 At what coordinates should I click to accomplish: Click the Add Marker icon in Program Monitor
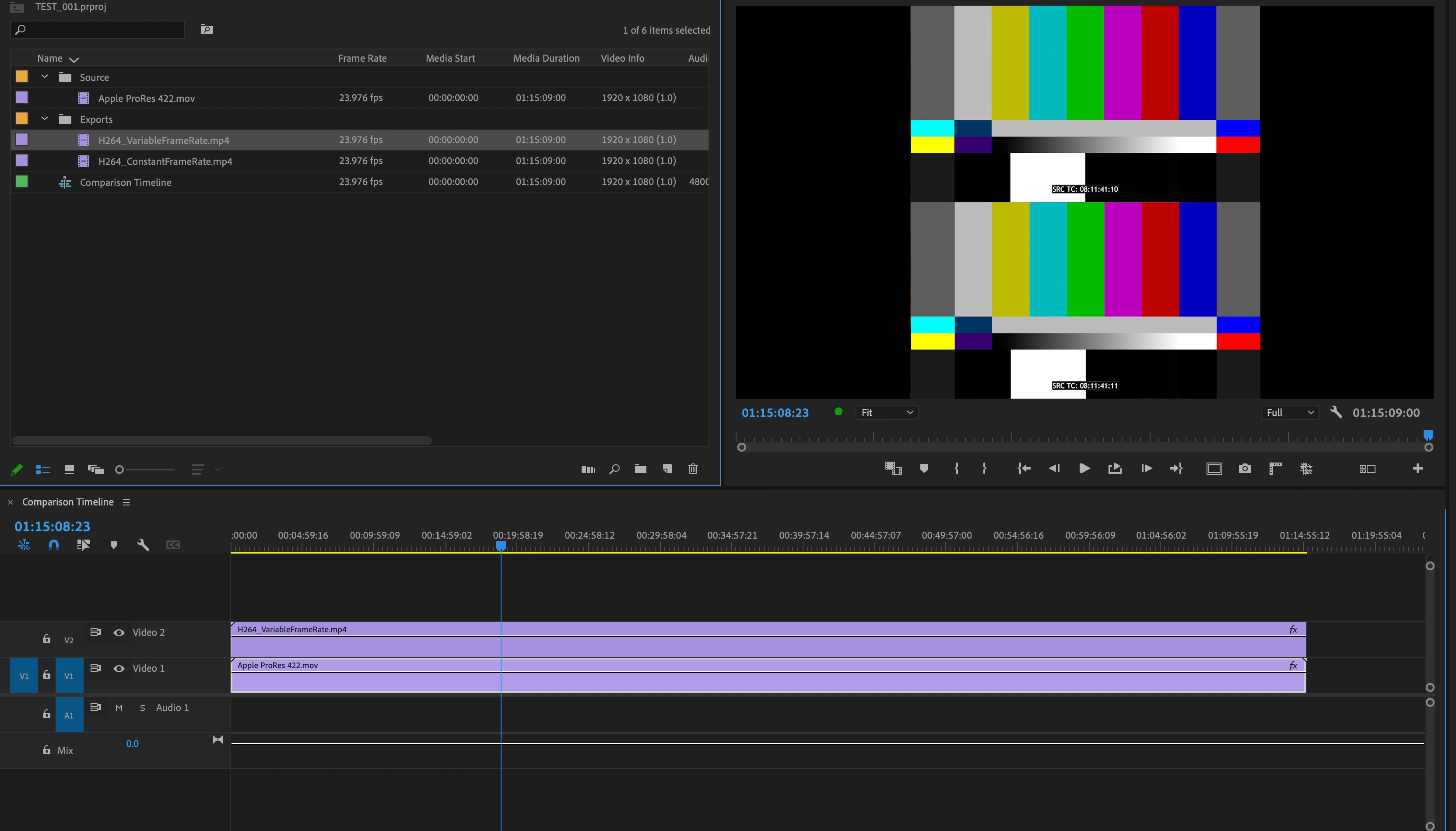point(924,469)
